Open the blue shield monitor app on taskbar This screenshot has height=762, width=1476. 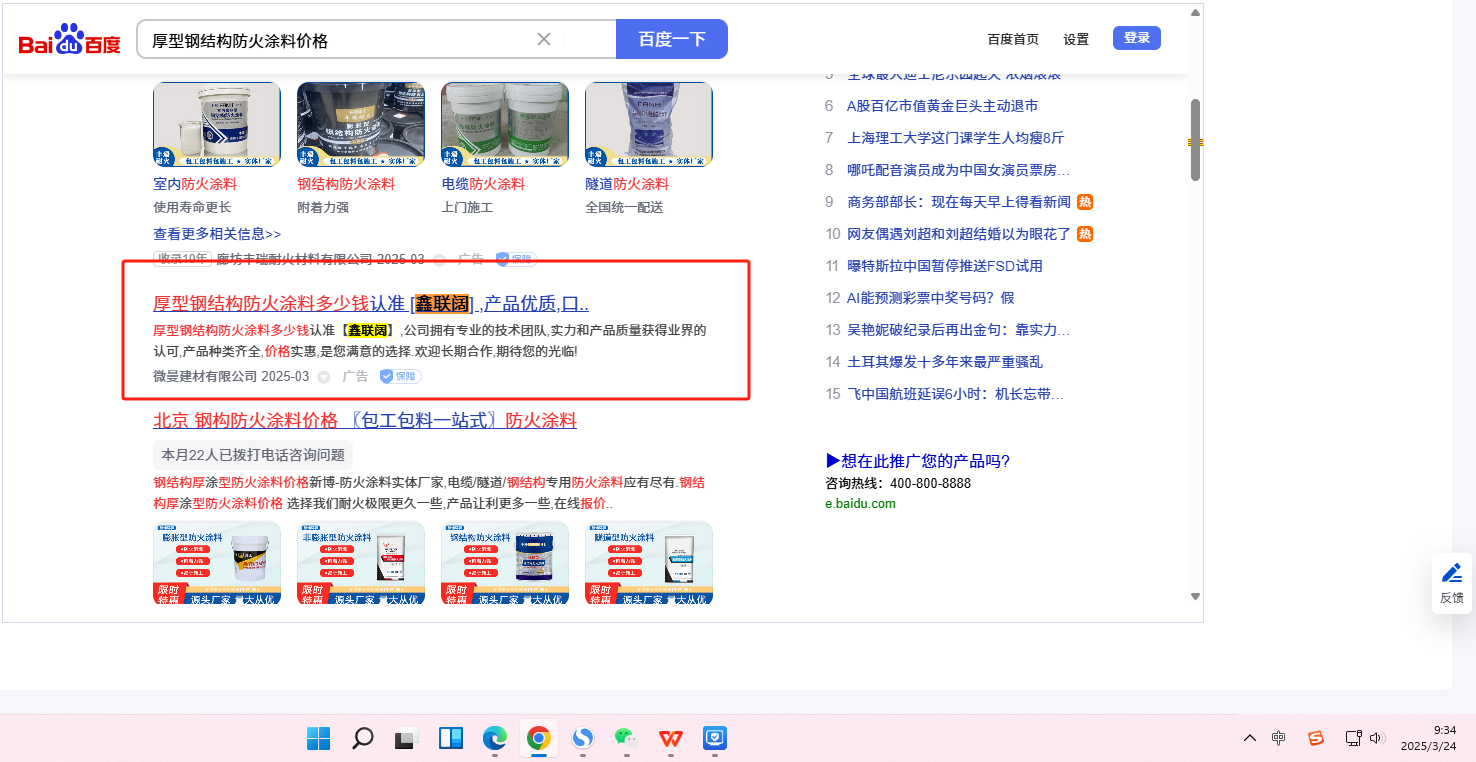[x=715, y=739]
